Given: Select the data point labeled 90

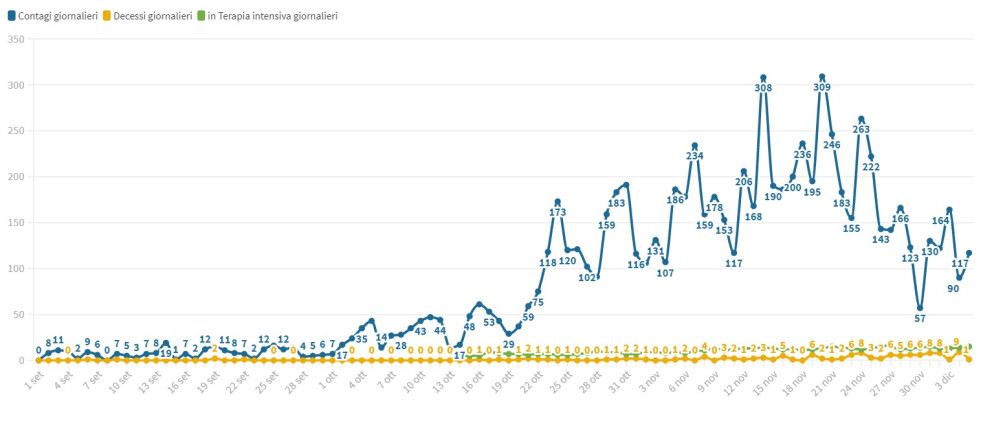Looking at the screenshot, I should [x=959, y=278].
